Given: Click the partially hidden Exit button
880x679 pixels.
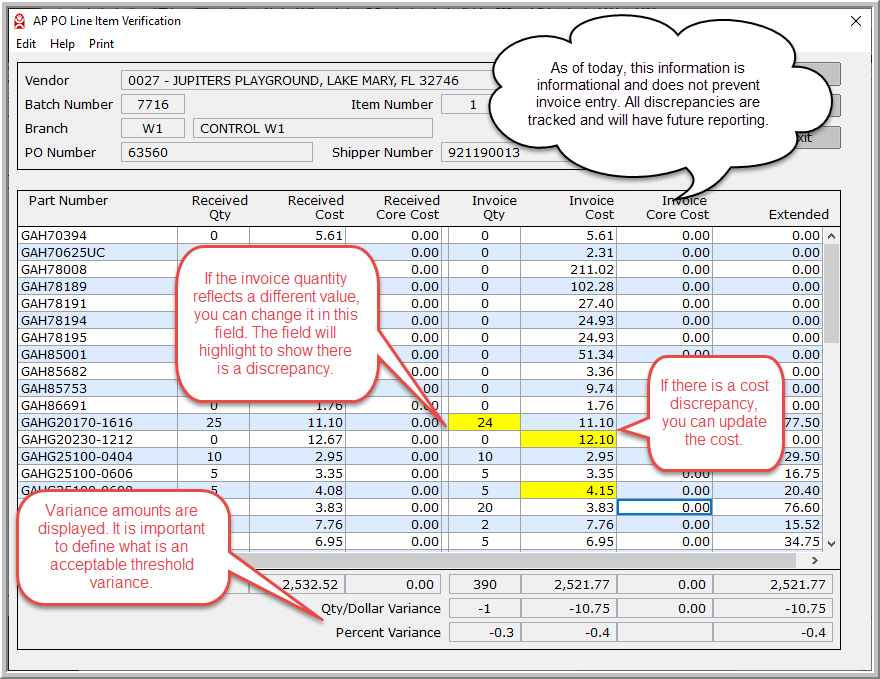Looking at the screenshot, I should (817, 138).
